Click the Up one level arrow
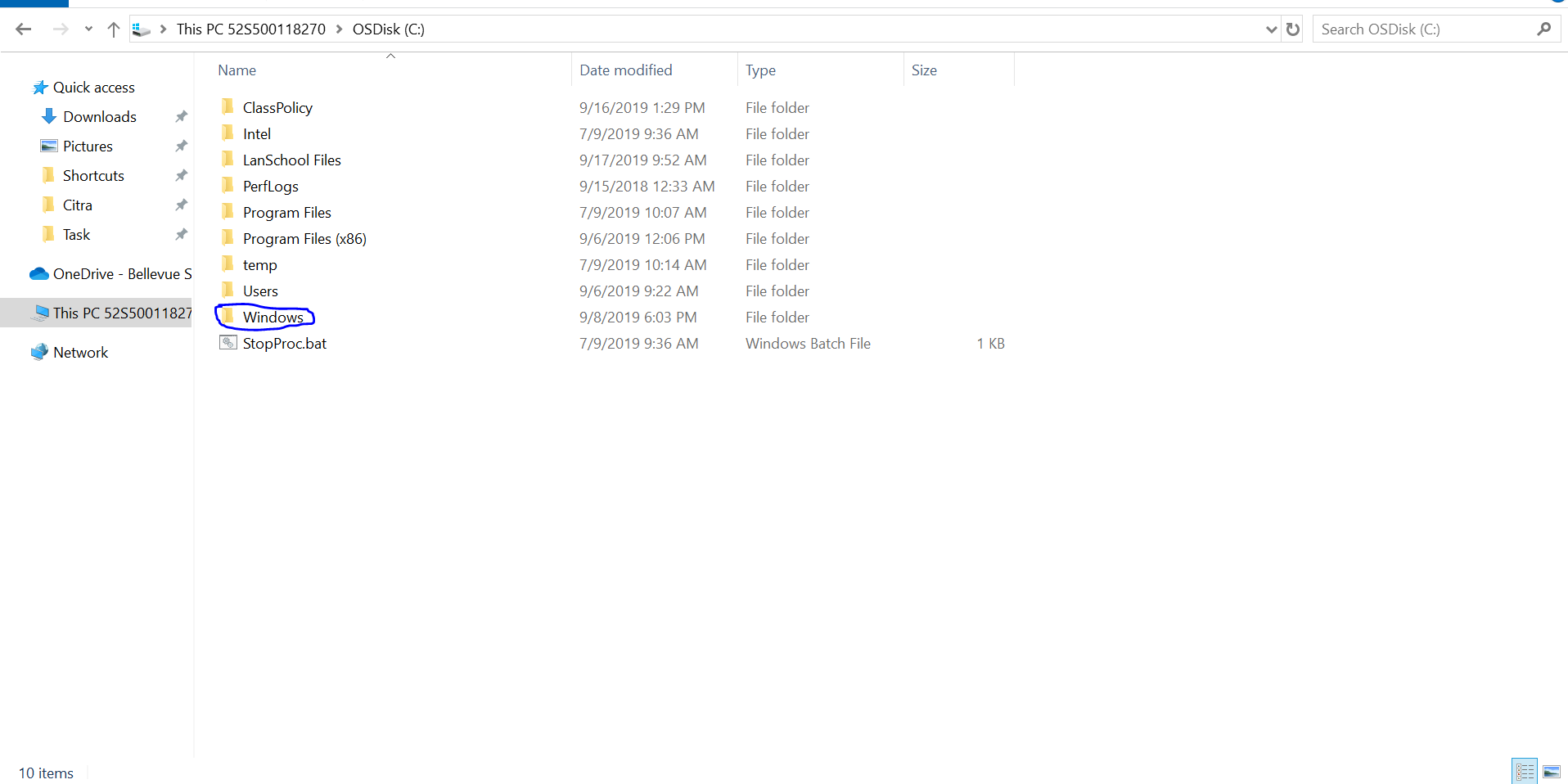The width and height of the screenshot is (1568, 784). coord(114,29)
